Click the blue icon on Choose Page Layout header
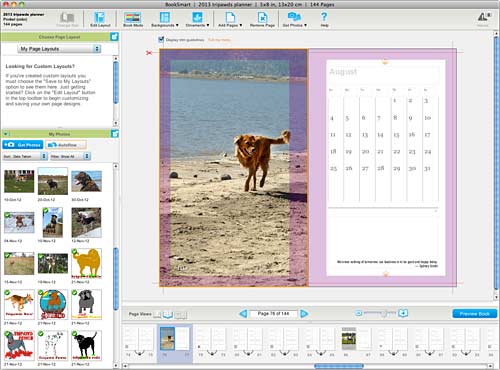 (114, 37)
